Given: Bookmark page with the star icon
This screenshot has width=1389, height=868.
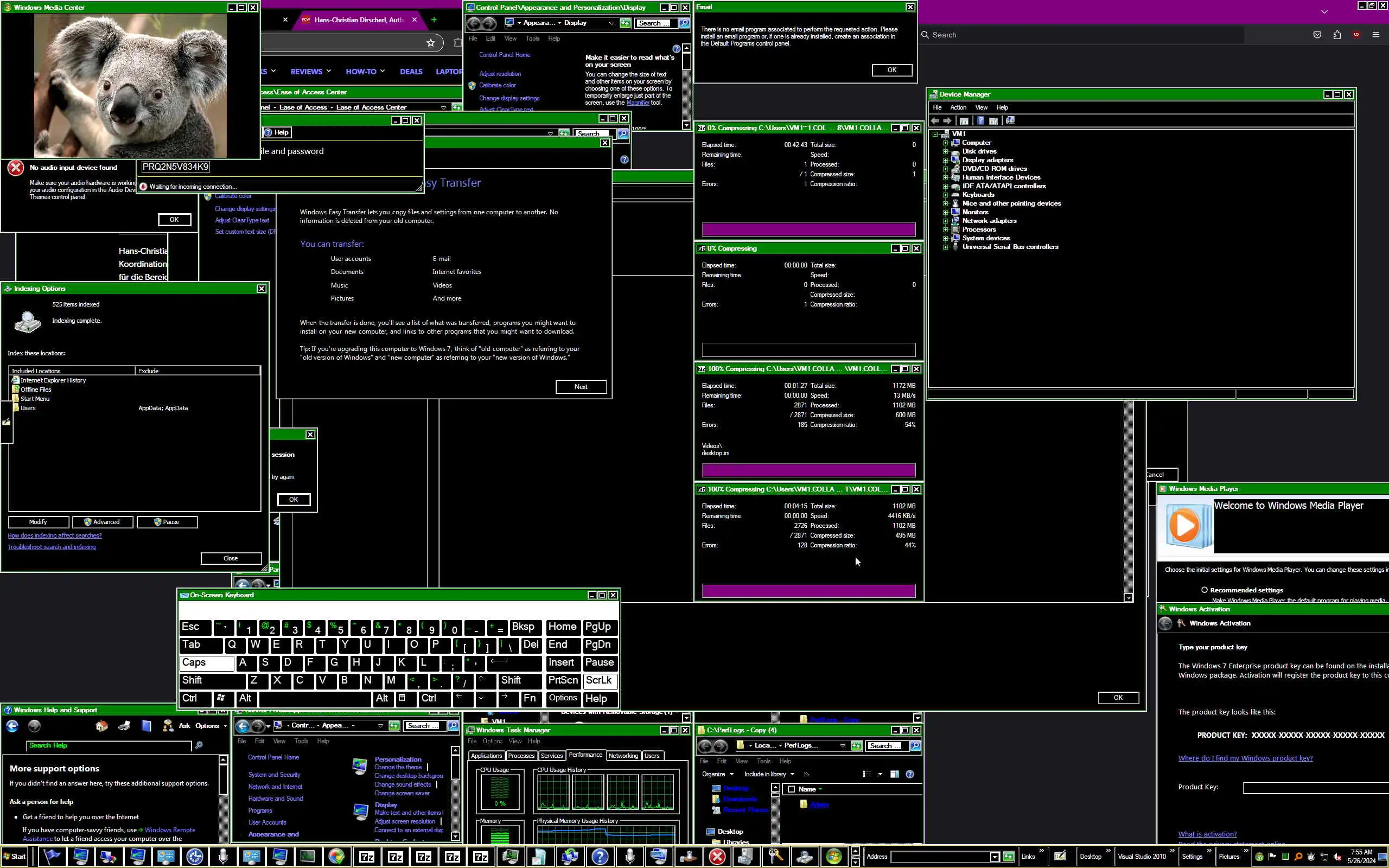Looking at the screenshot, I should tap(430, 42).
